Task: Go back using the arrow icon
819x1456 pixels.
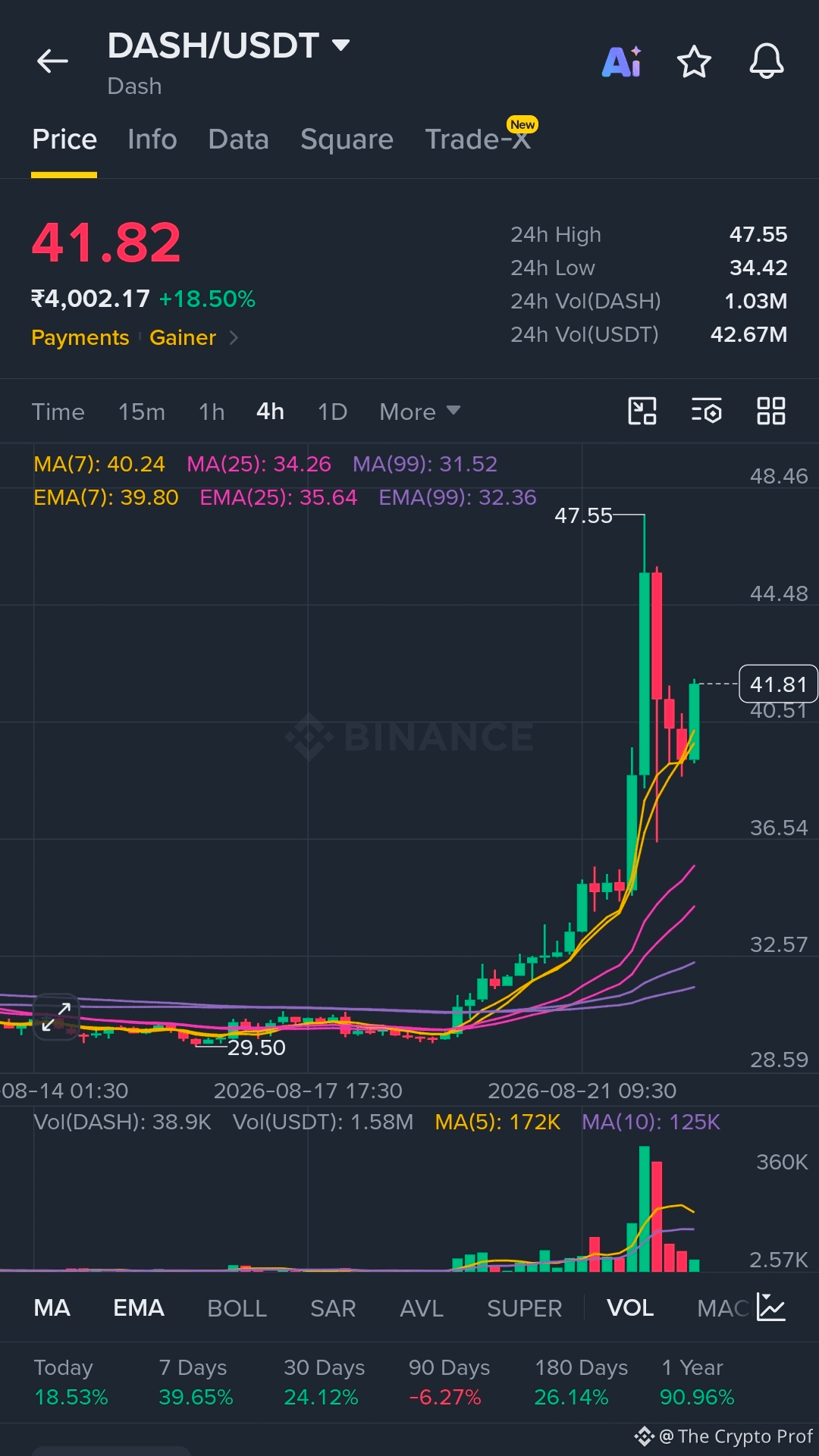Action: tap(52, 61)
